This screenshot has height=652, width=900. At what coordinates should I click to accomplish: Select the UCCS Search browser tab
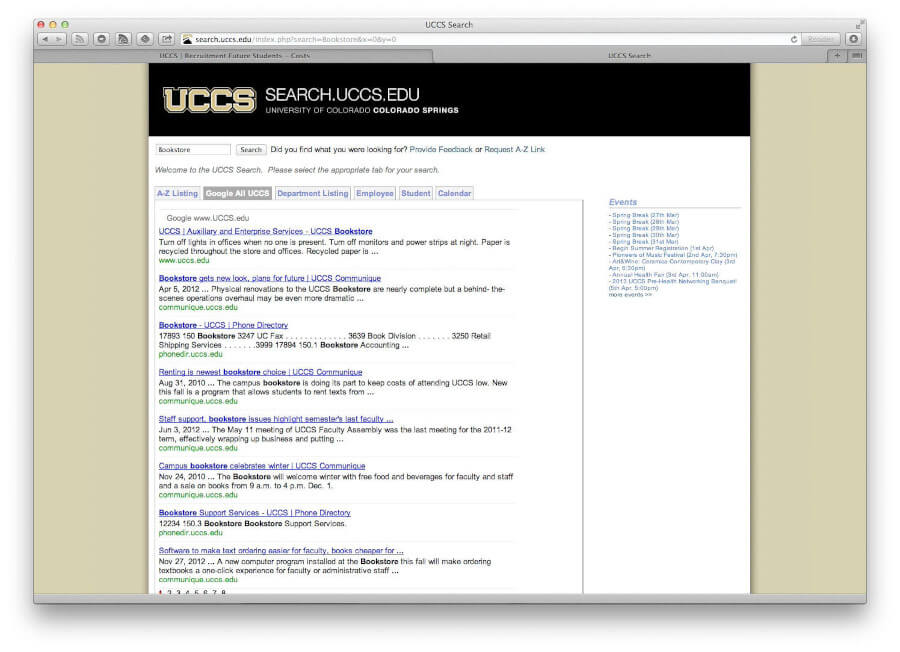tap(630, 56)
